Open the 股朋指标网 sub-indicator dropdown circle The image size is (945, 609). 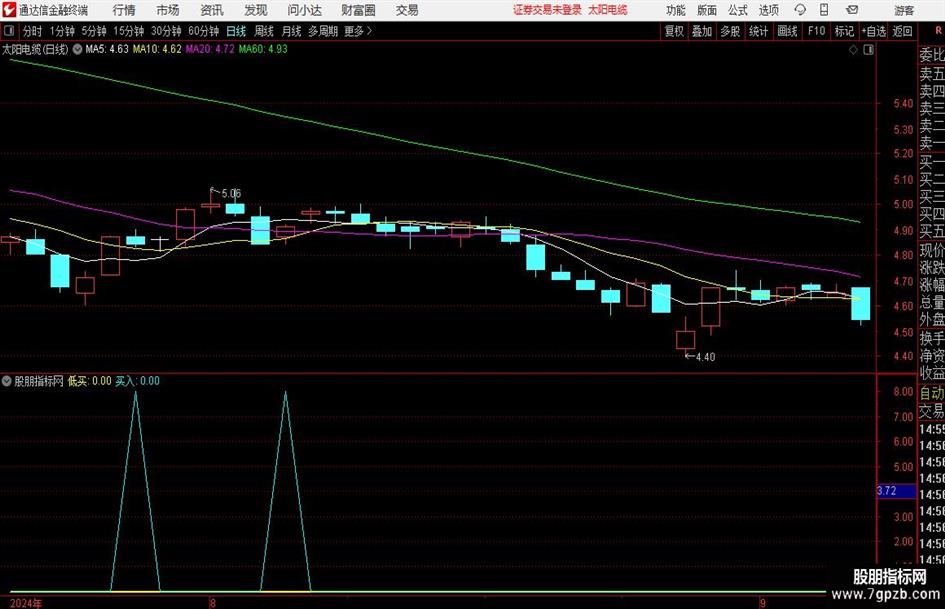point(7,381)
